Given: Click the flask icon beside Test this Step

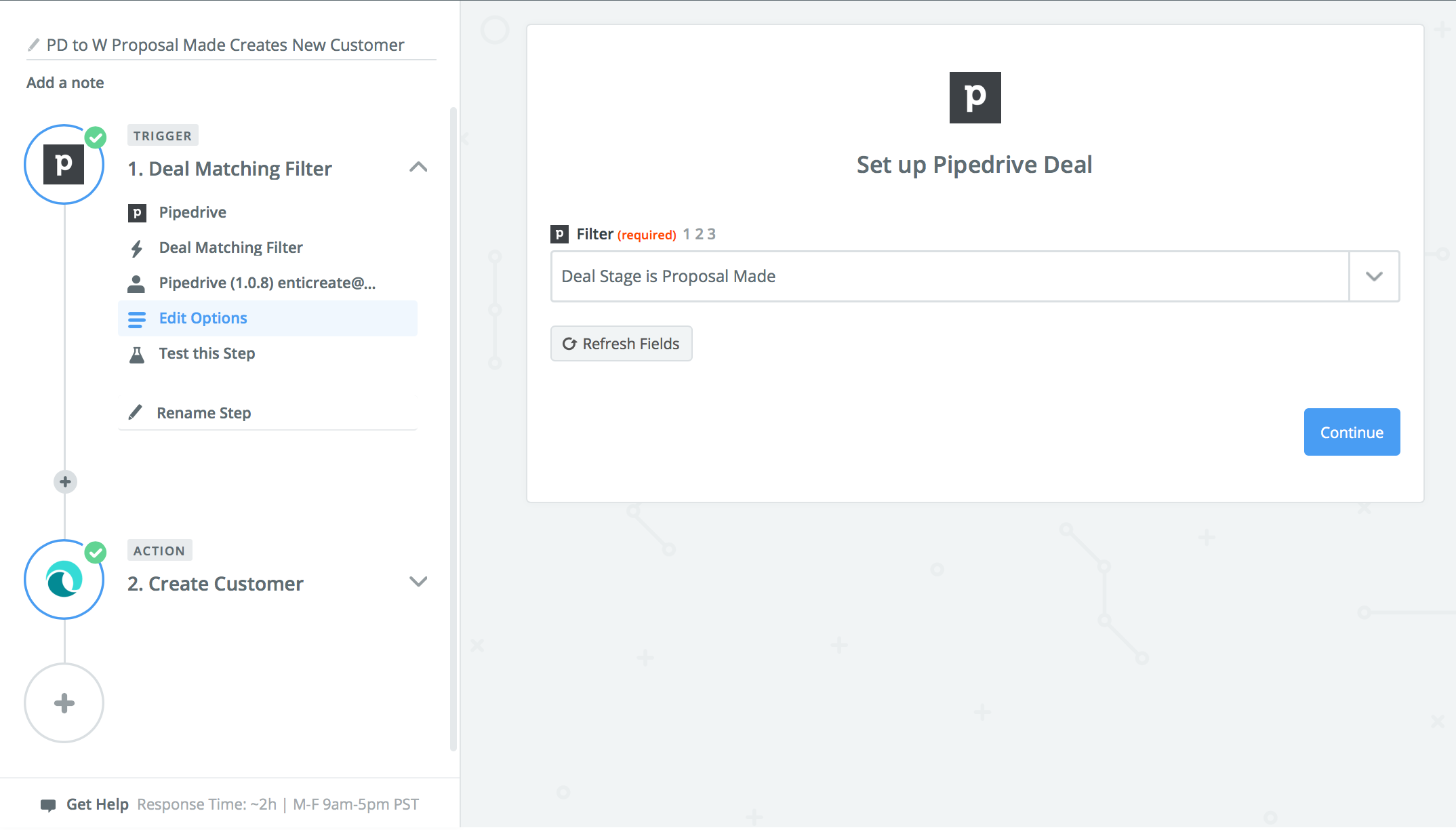Looking at the screenshot, I should tap(137, 354).
